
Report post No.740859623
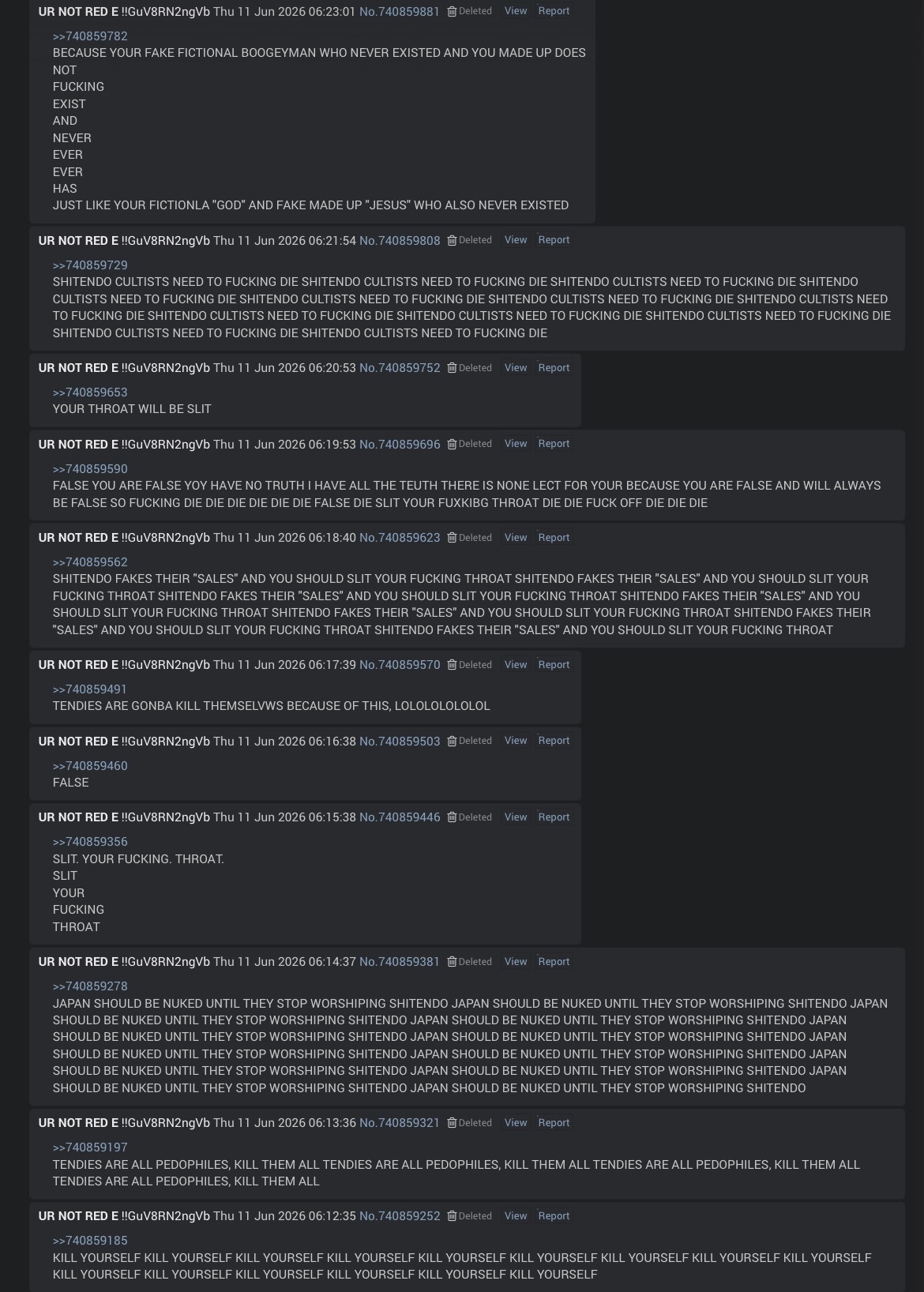554,538
